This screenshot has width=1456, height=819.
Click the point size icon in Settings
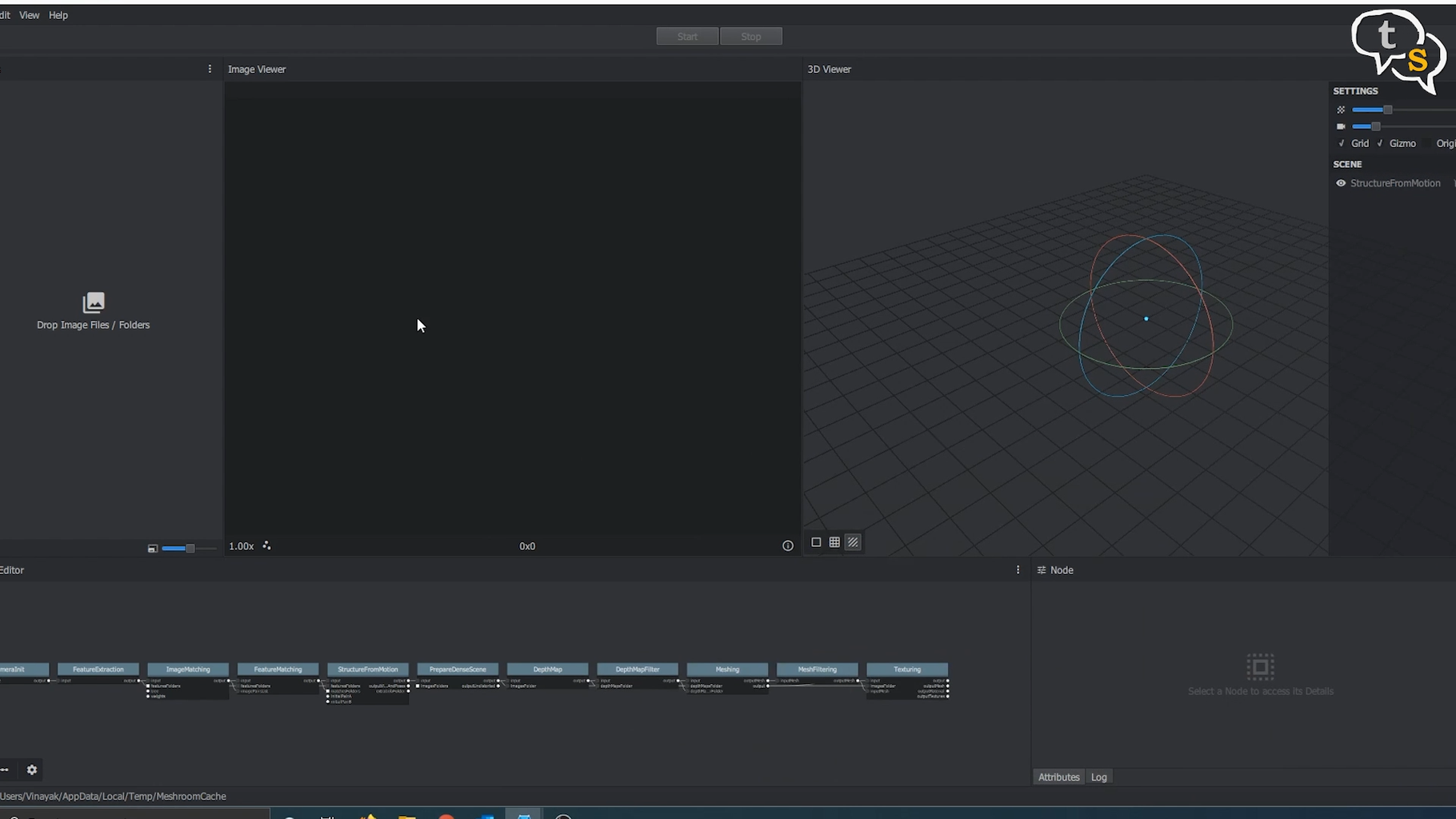(x=1341, y=110)
